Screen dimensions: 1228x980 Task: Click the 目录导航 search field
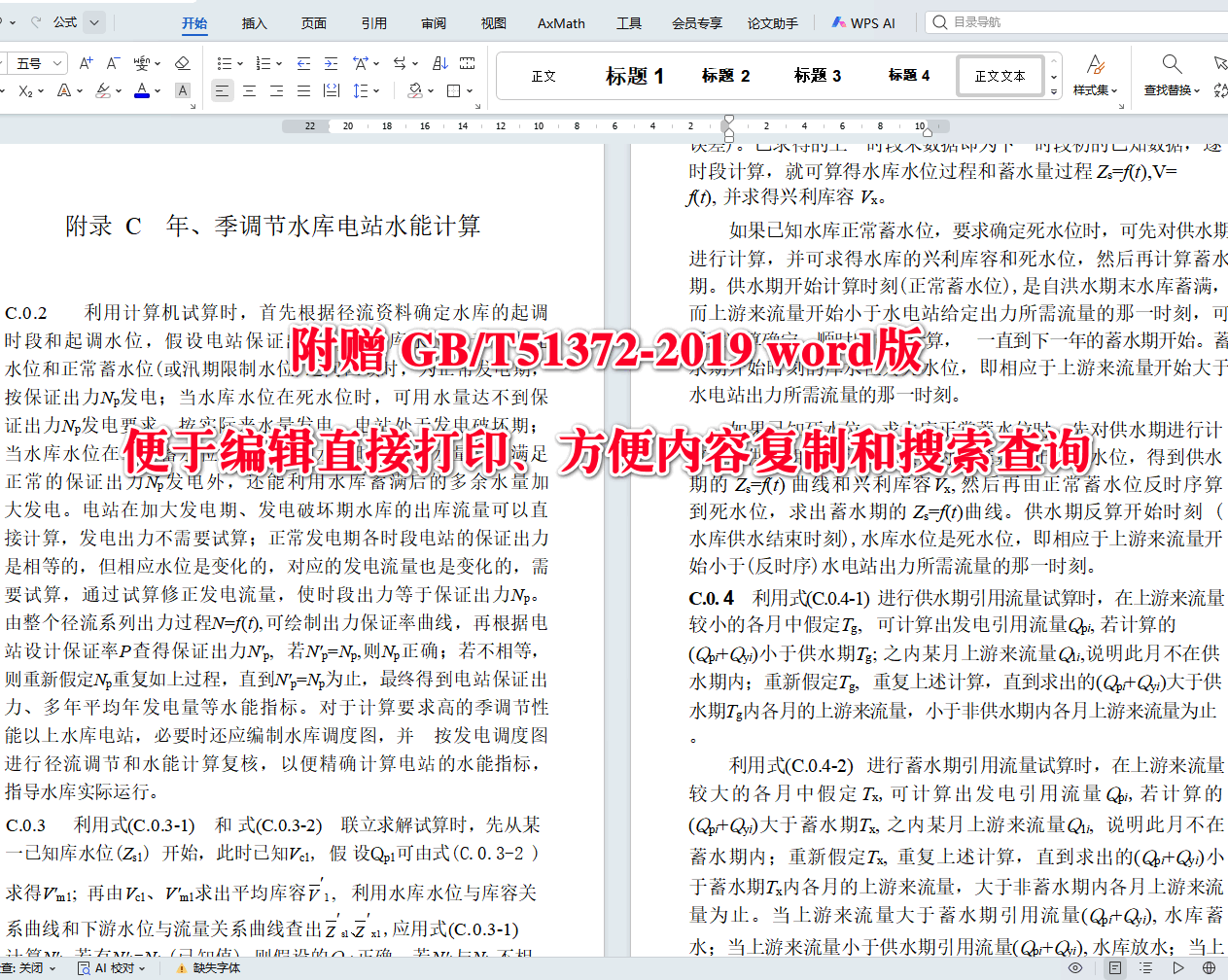[1074, 21]
